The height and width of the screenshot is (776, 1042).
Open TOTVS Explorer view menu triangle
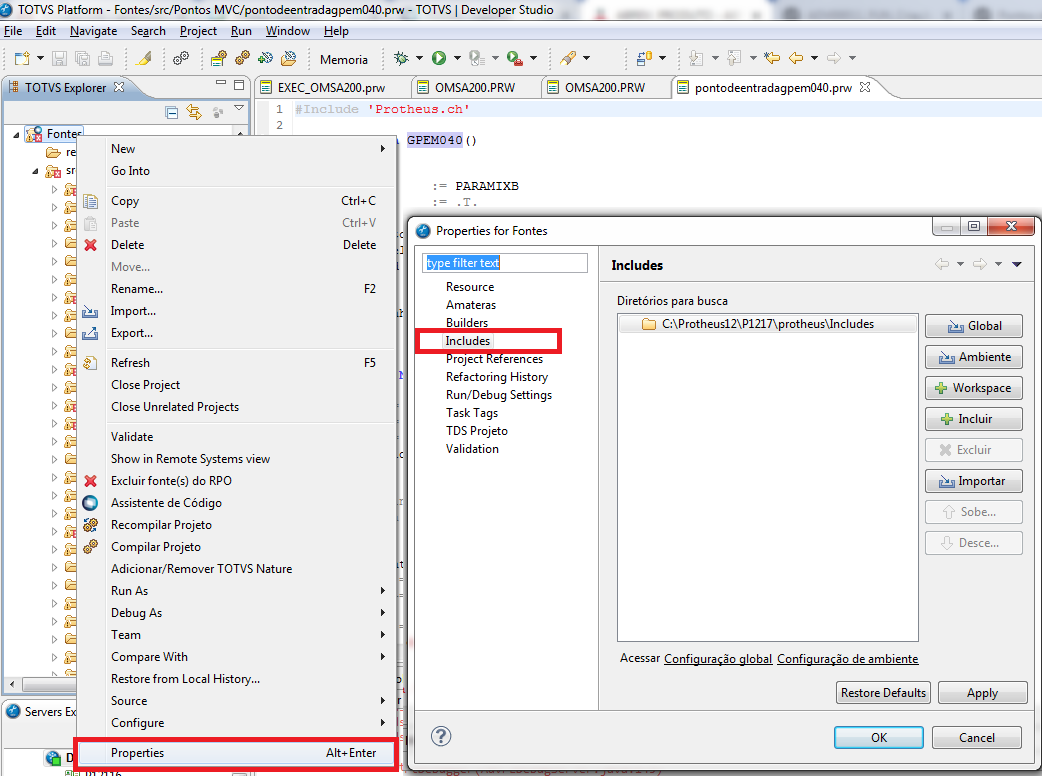click(239, 108)
